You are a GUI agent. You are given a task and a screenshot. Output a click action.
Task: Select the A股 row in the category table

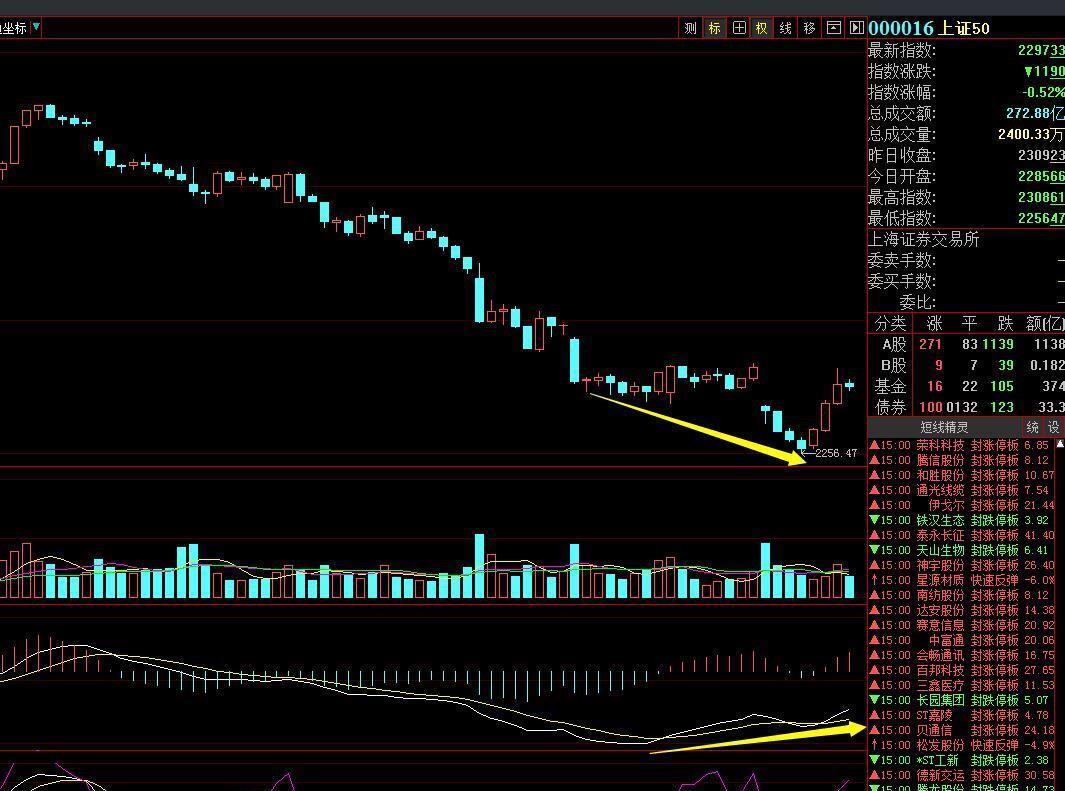point(966,344)
